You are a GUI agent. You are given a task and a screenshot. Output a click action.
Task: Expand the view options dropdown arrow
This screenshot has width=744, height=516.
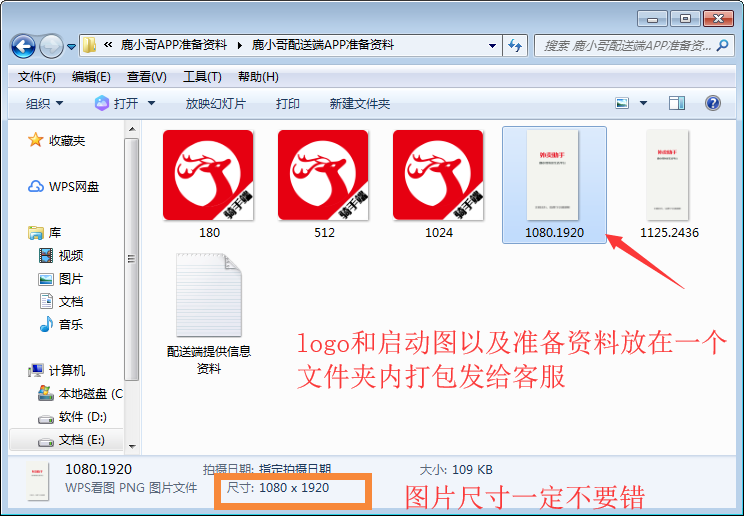[643, 103]
